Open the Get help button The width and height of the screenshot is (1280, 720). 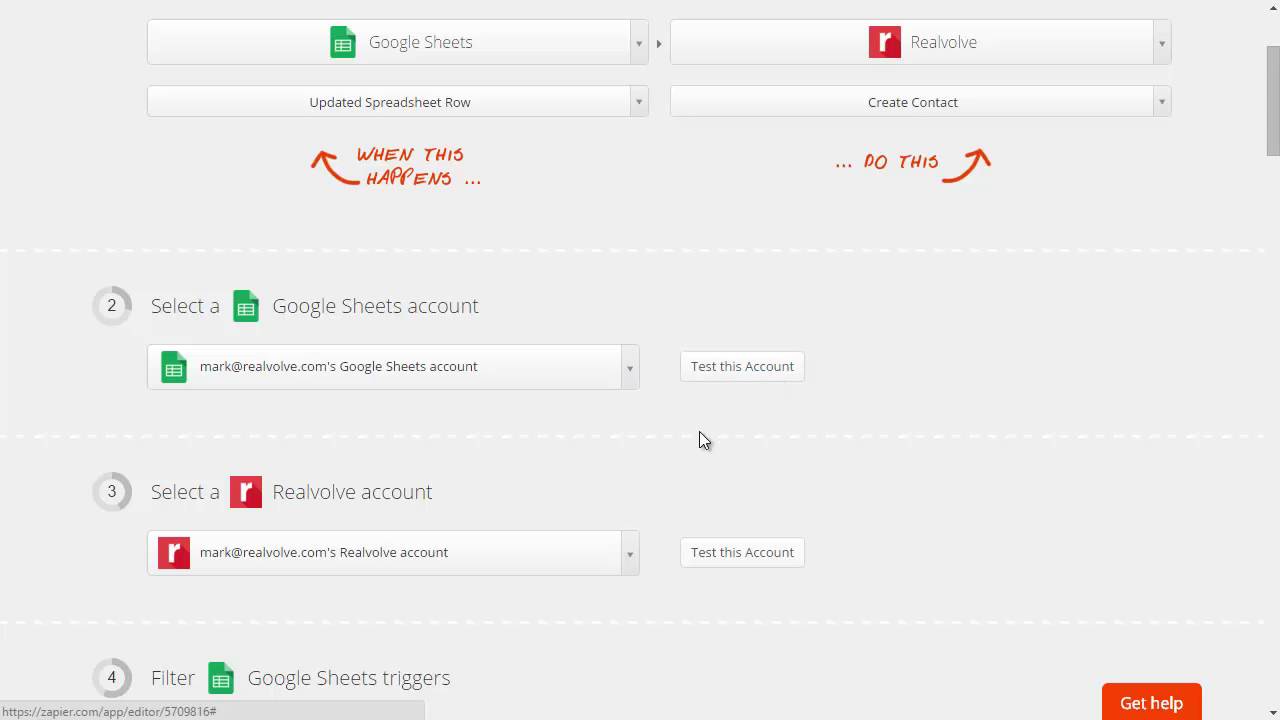(x=1151, y=703)
